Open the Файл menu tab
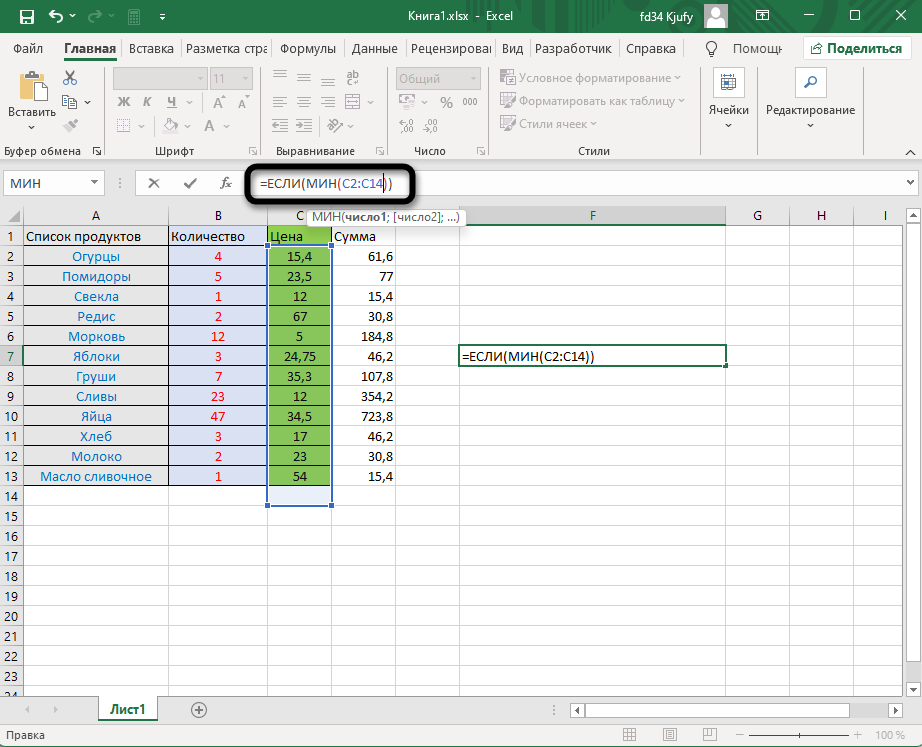 [x=28, y=49]
